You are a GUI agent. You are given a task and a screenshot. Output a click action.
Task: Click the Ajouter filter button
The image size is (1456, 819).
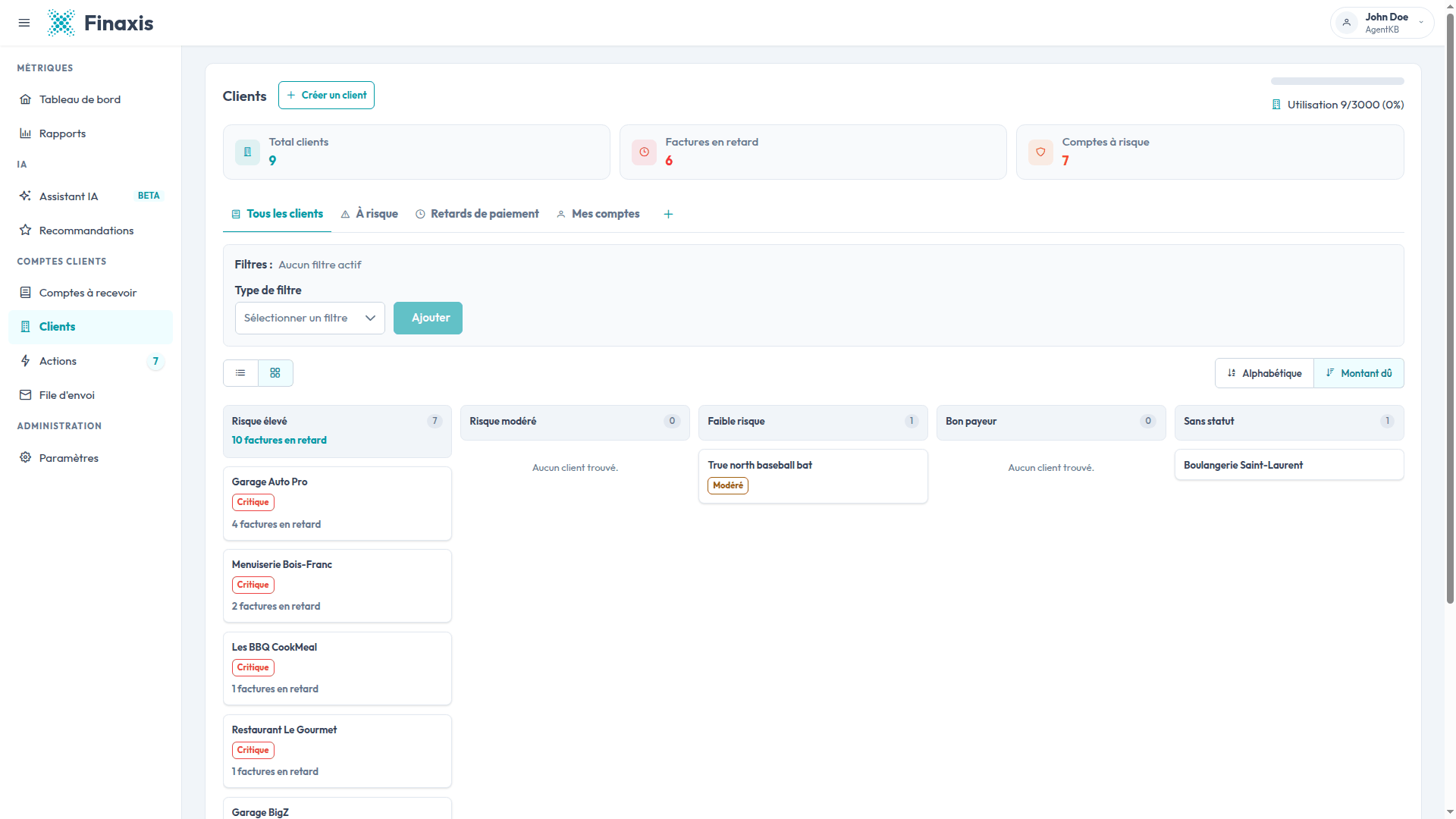click(428, 318)
